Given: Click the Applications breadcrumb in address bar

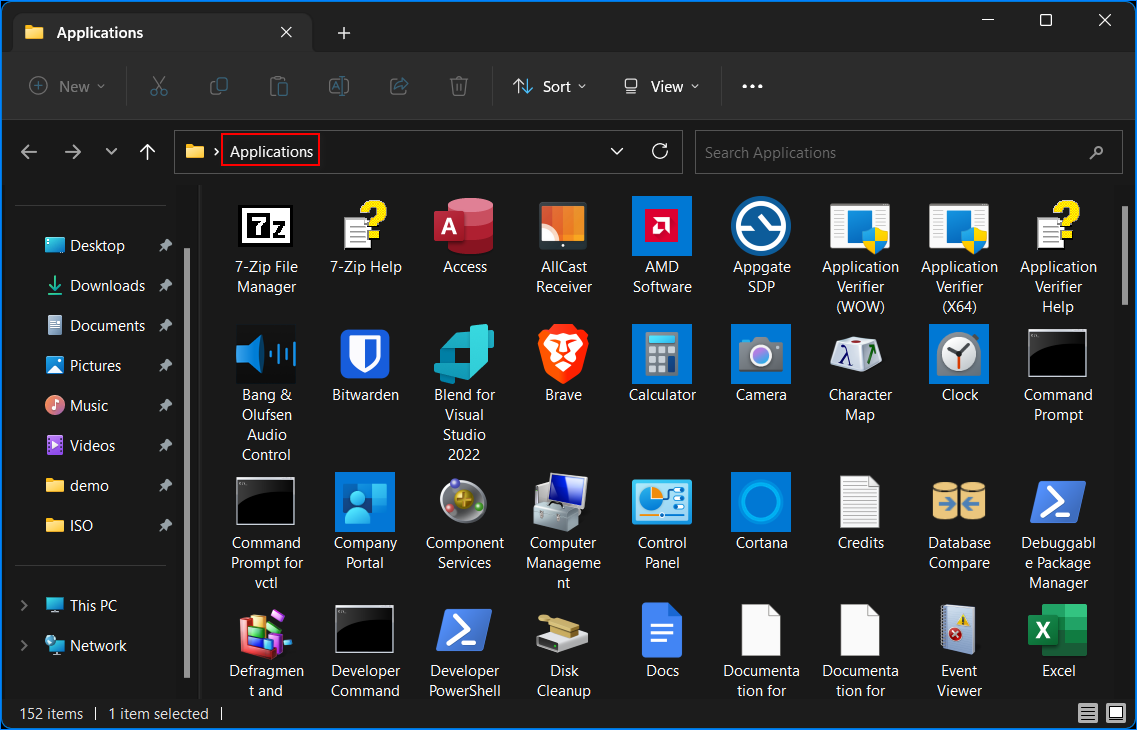Looking at the screenshot, I should click(x=271, y=152).
